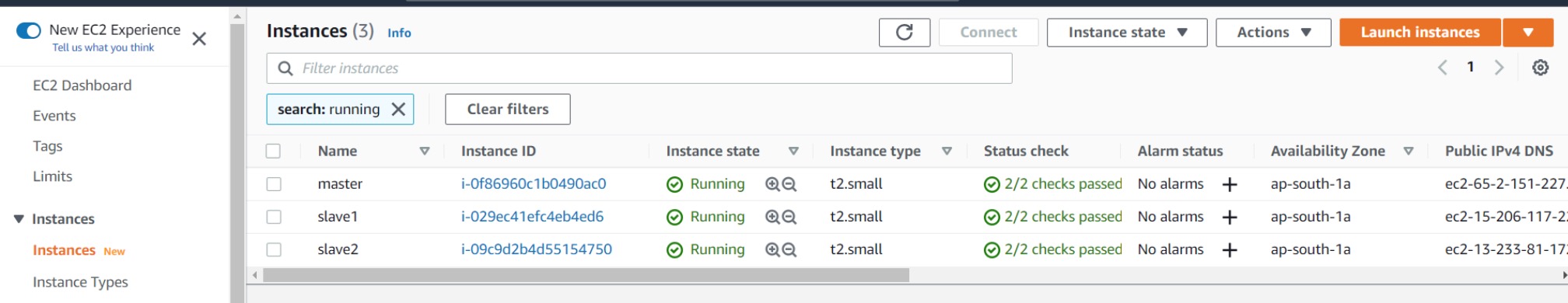The image size is (1568, 303).
Task: Click Alarm status column header
Action: [1180, 151]
